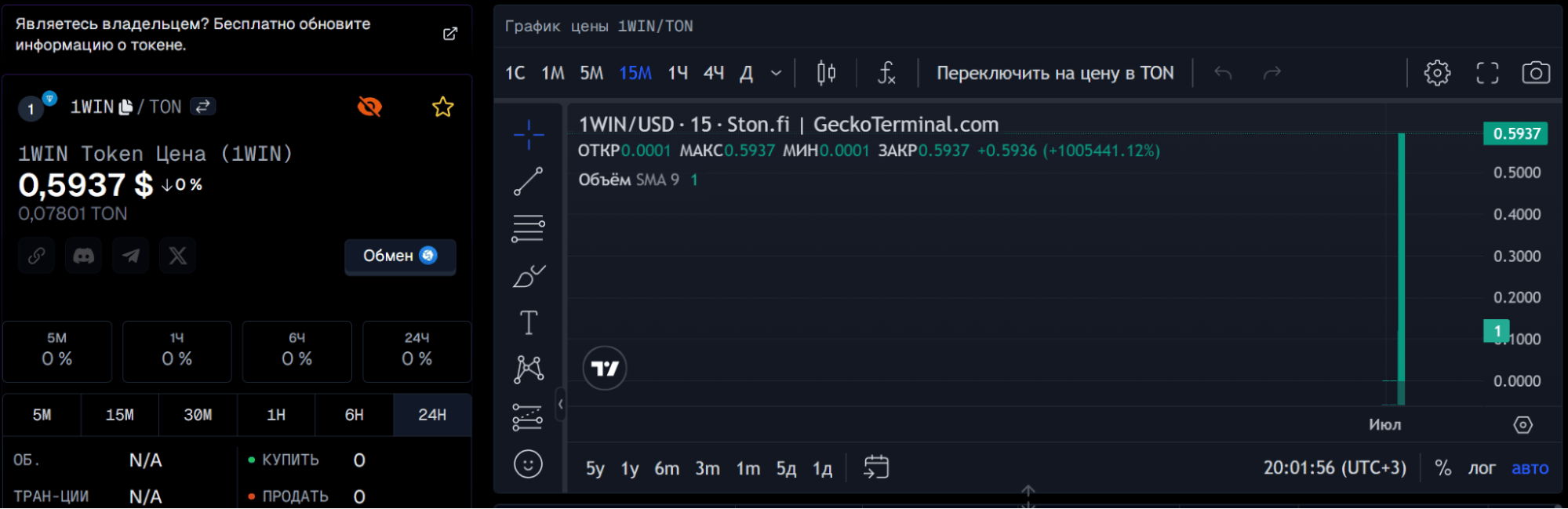This screenshot has width=1568, height=509.
Task: Click the Обмен exchange button
Action: pyautogui.click(x=400, y=256)
